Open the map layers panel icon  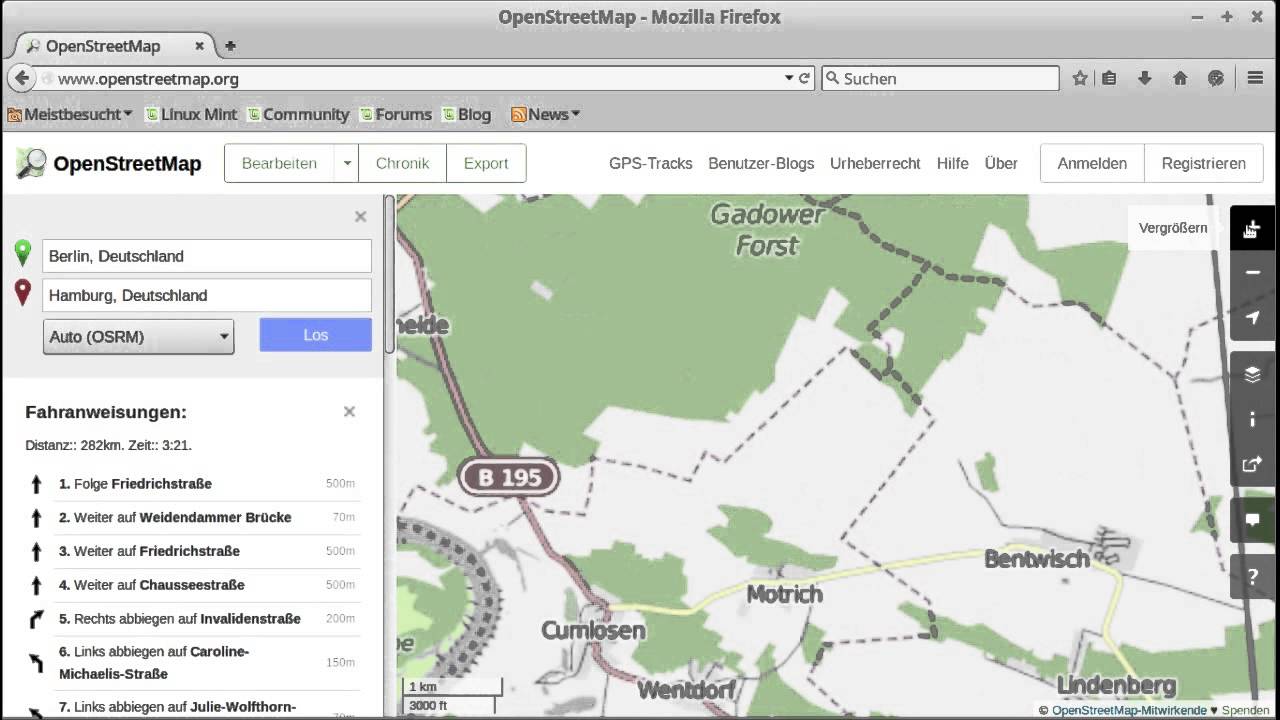point(1253,375)
